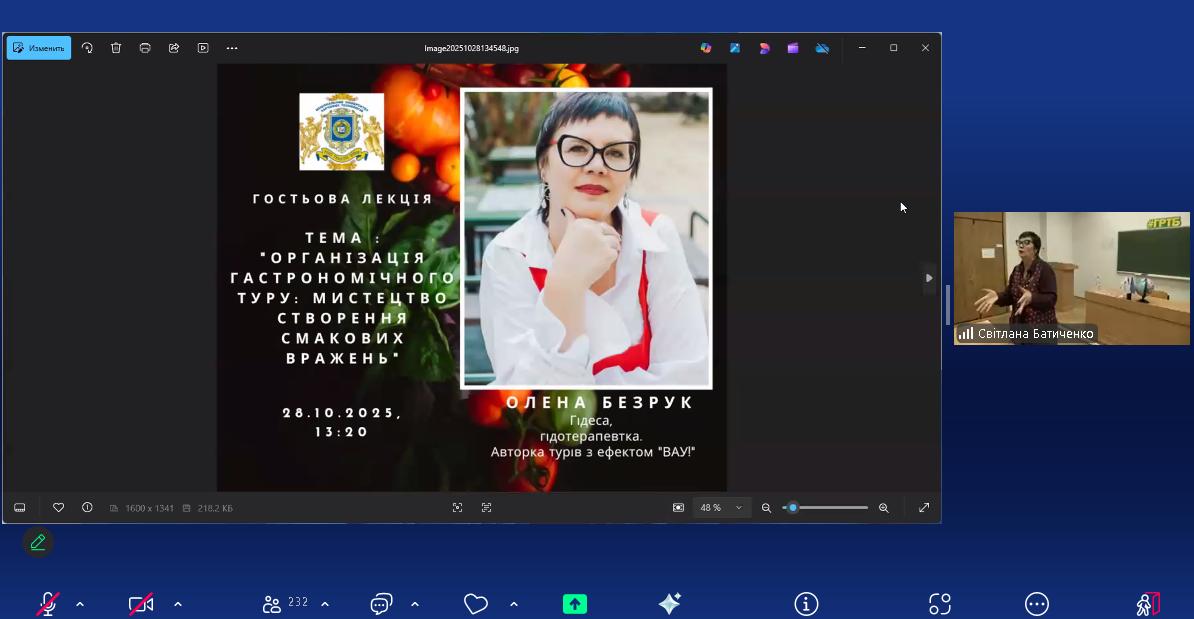1194x619 pixels.
Task: Click the OneDrive cloud icon
Action: point(822,48)
